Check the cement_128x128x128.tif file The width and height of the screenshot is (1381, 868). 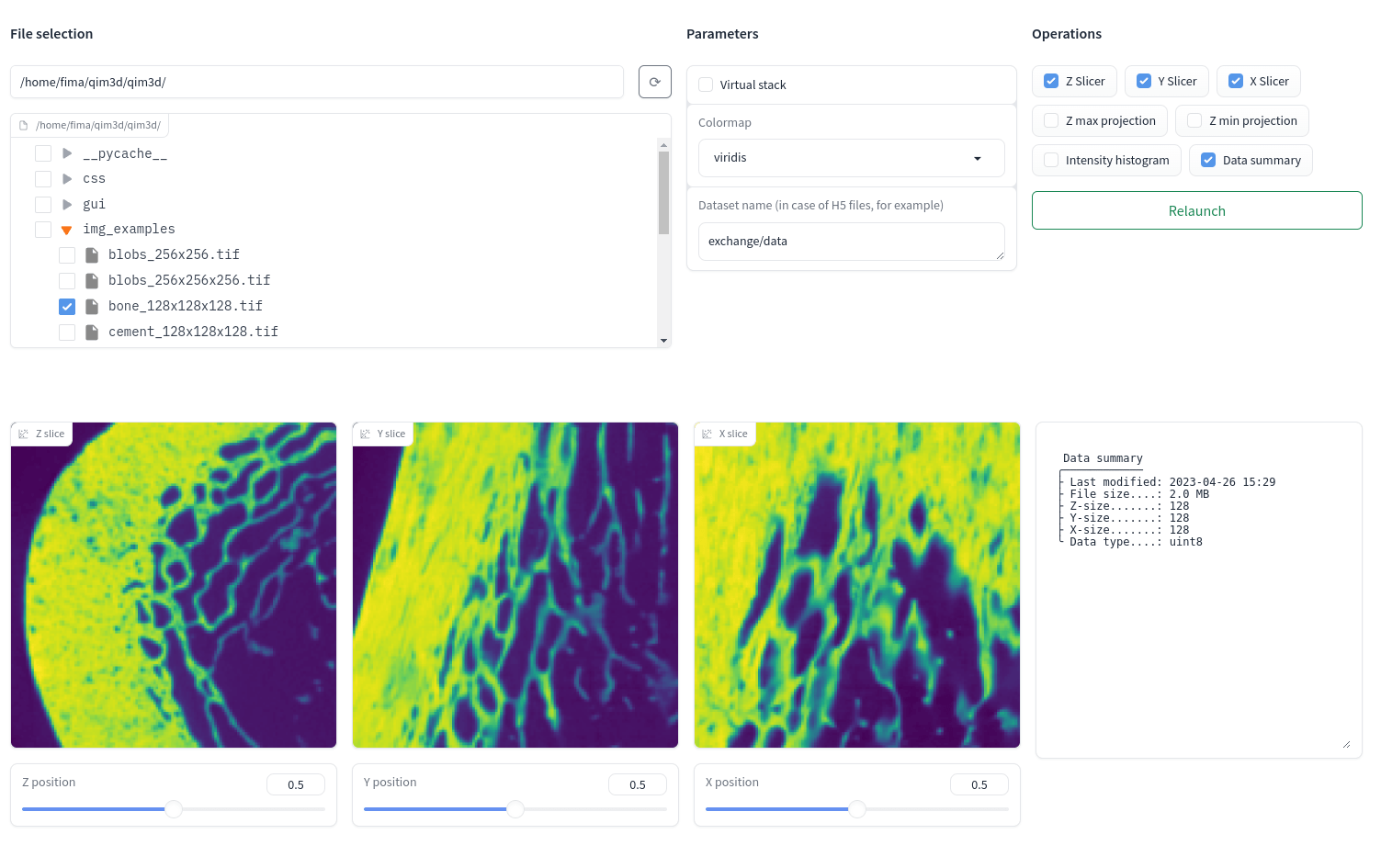coord(67,332)
